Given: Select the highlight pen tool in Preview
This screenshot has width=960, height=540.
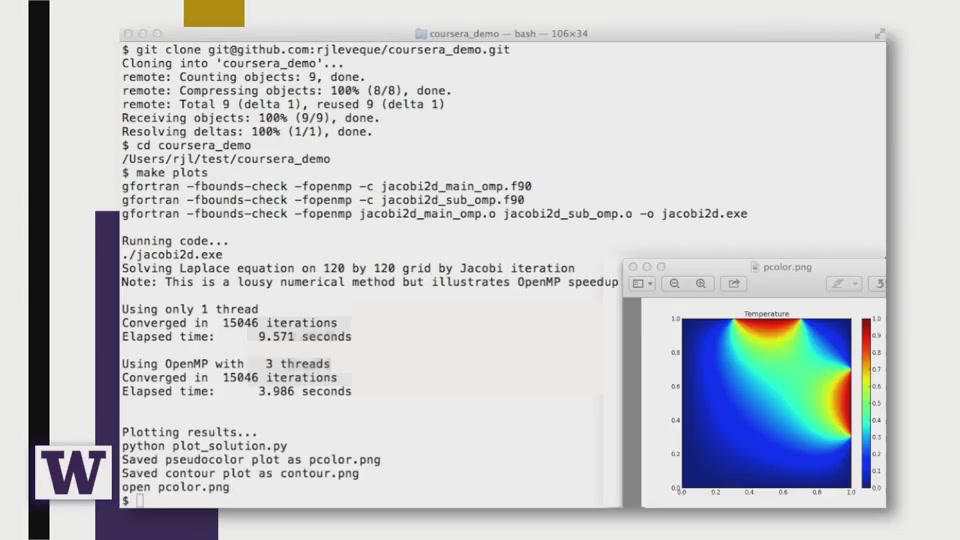Looking at the screenshot, I should [x=837, y=283].
